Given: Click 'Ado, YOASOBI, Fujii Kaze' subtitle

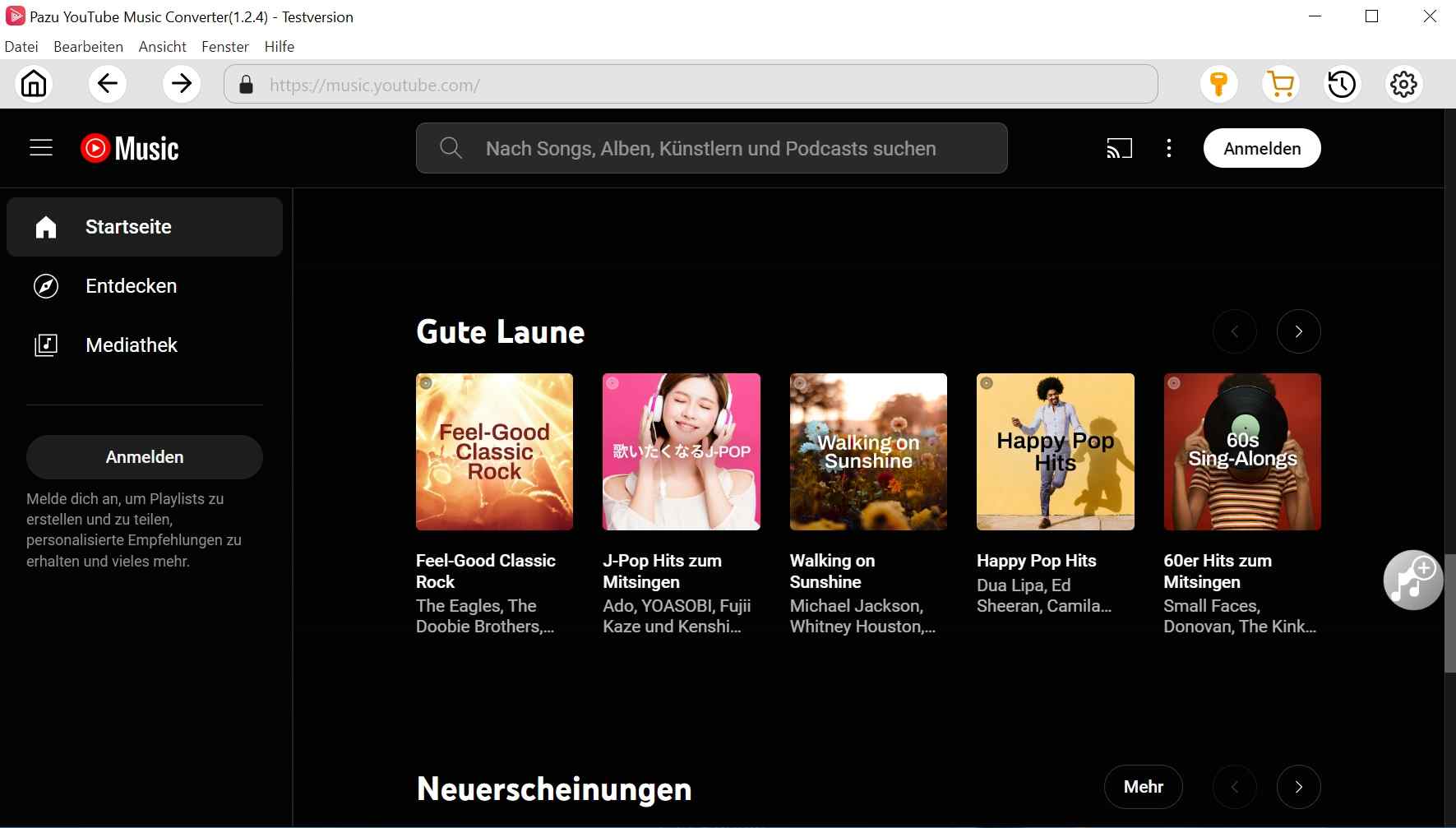Looking at the screenshot, I should (677, 616).
